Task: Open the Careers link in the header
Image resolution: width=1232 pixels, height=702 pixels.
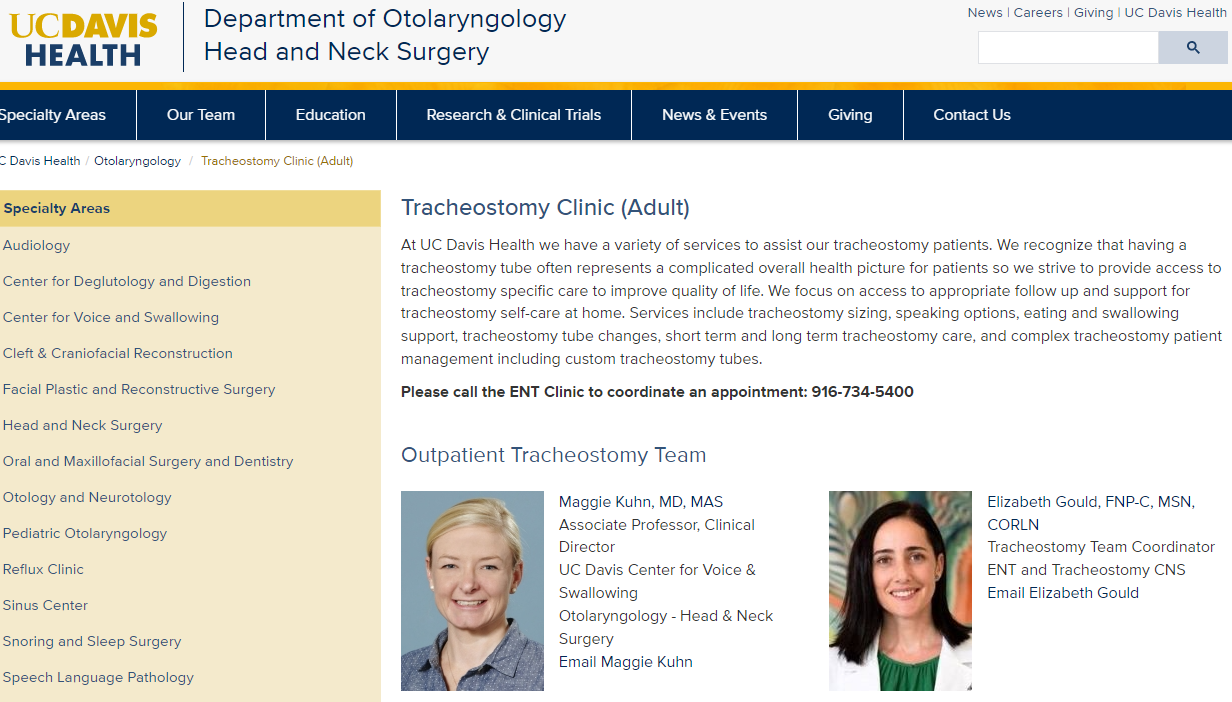Action: (x=1038, y=13)
